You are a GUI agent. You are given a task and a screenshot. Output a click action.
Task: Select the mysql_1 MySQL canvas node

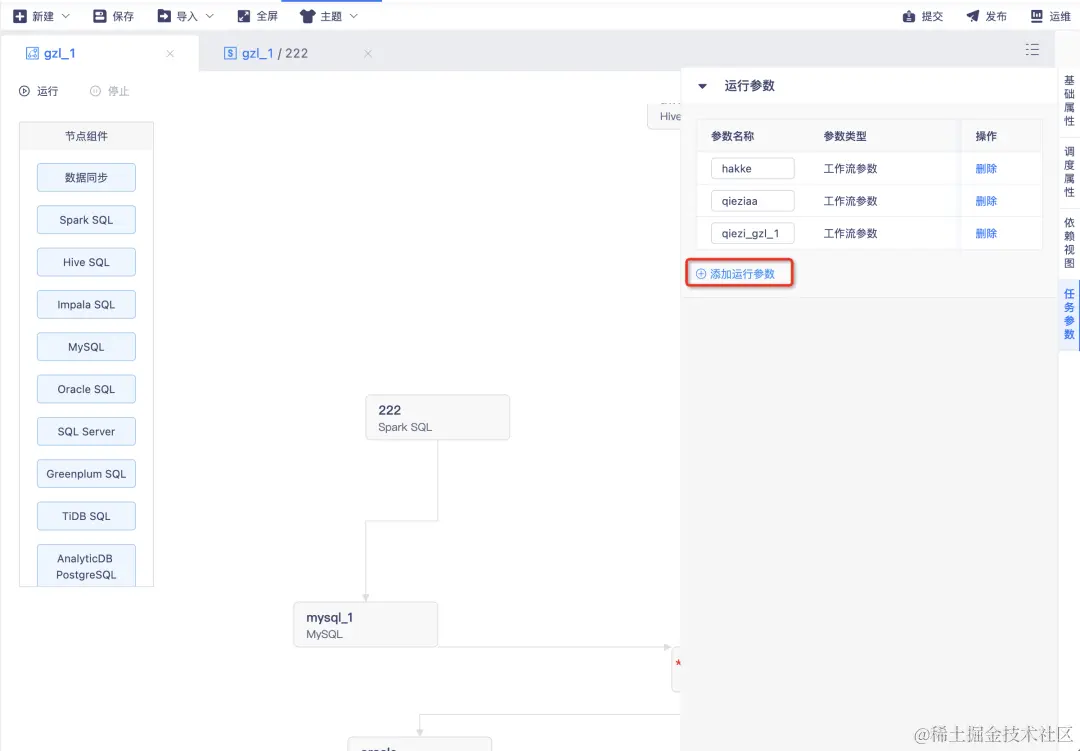366,625
